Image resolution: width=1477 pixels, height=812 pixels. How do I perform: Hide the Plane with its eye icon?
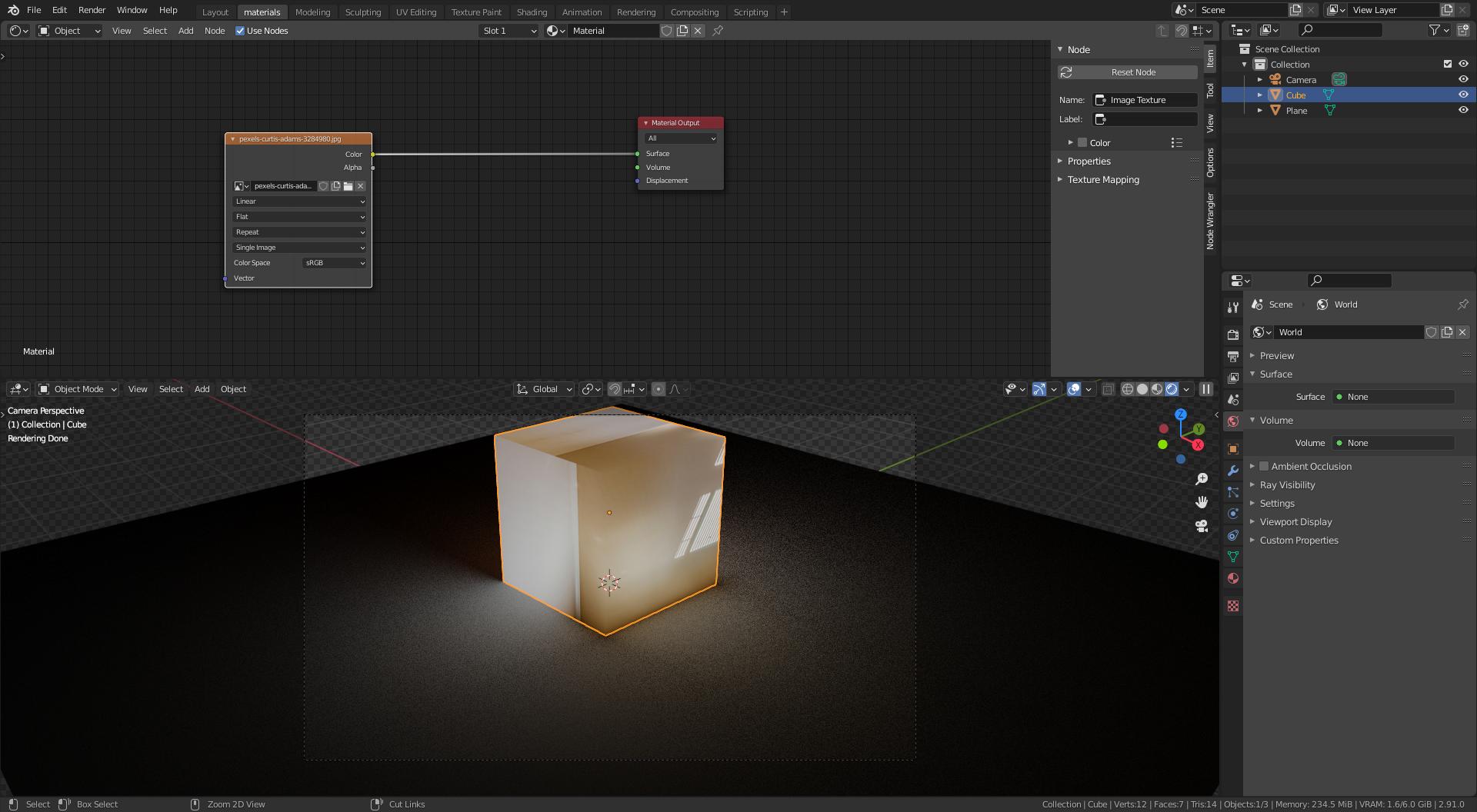(x=1463, y=110)
